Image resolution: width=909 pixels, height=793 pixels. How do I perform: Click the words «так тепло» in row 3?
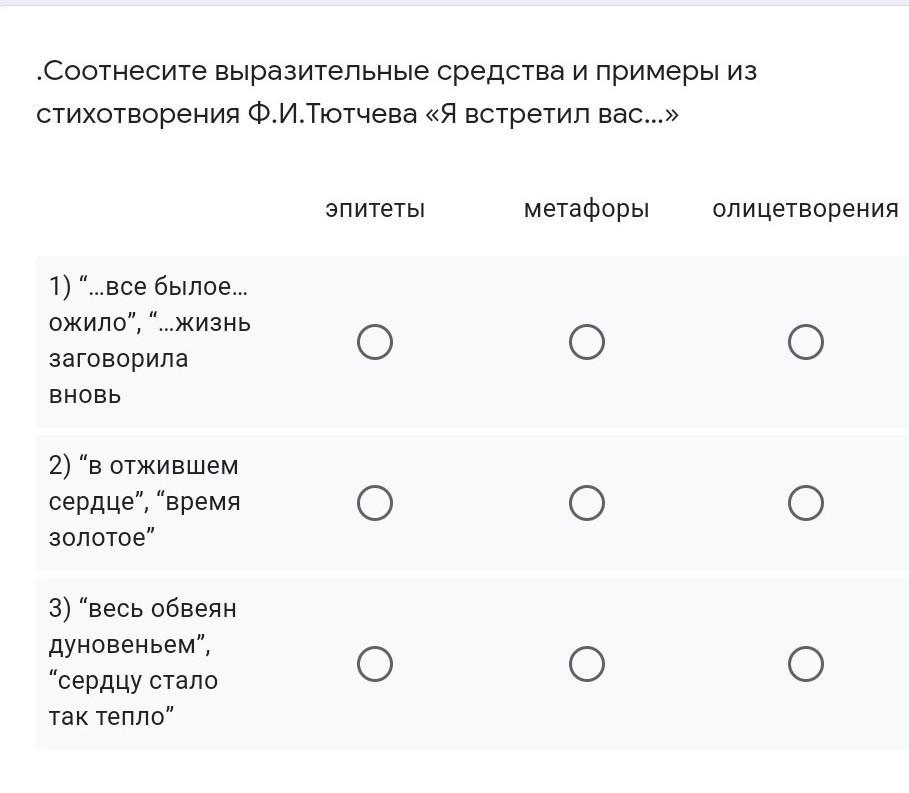click(111, 716)
